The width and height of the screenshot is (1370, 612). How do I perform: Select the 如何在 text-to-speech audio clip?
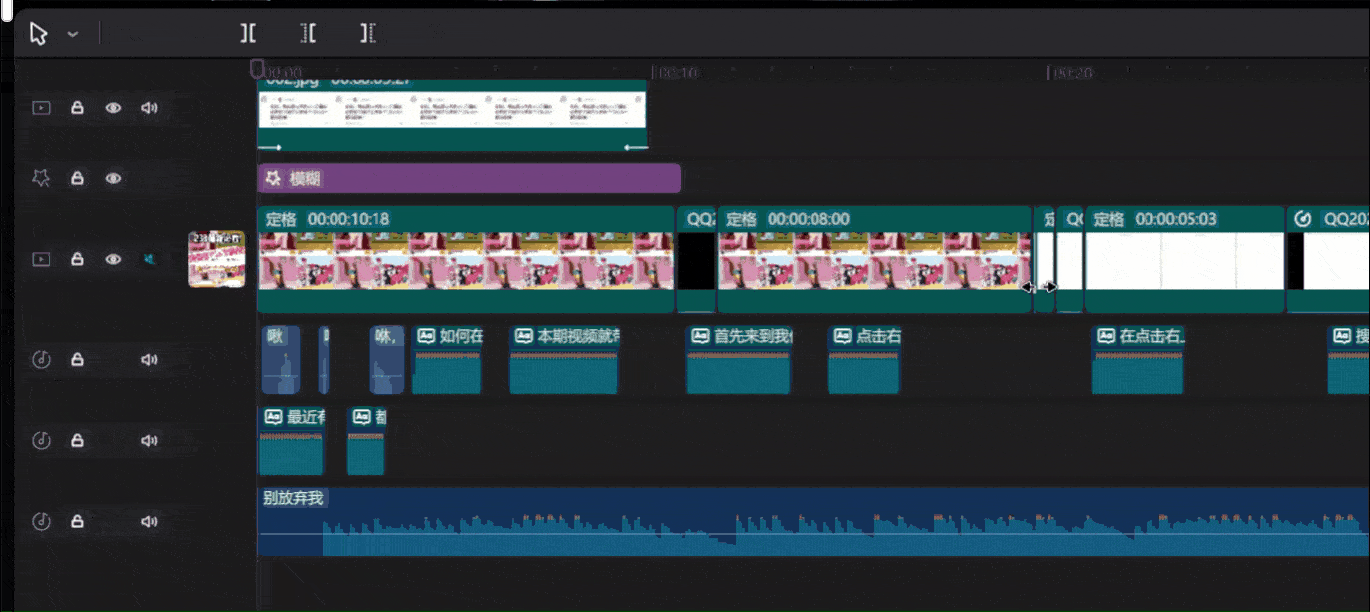pos(447,360)
